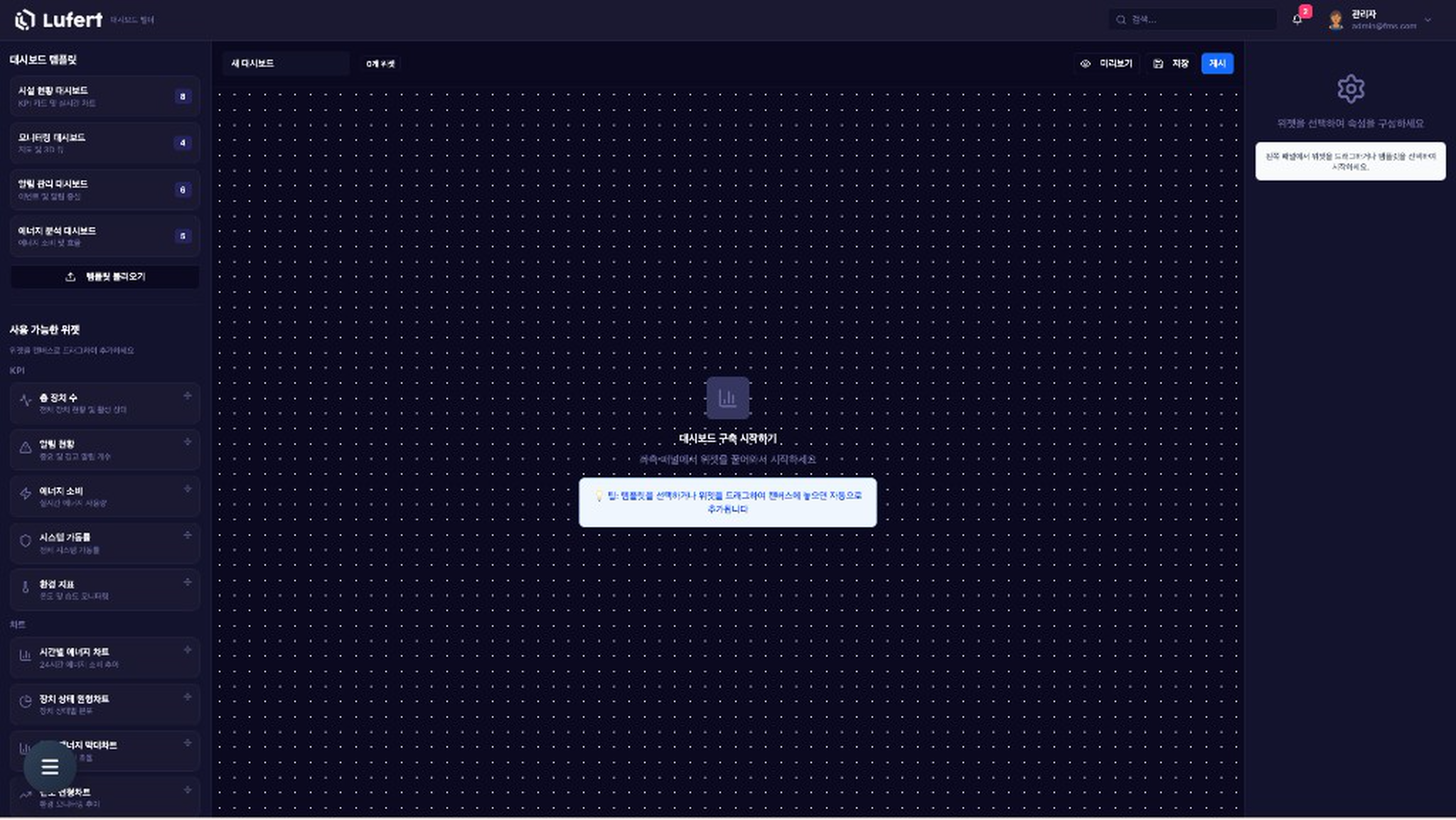Click the blue 게시 publish button
The height and width of the screenshot is (820, 1456).
point(1217,63)
